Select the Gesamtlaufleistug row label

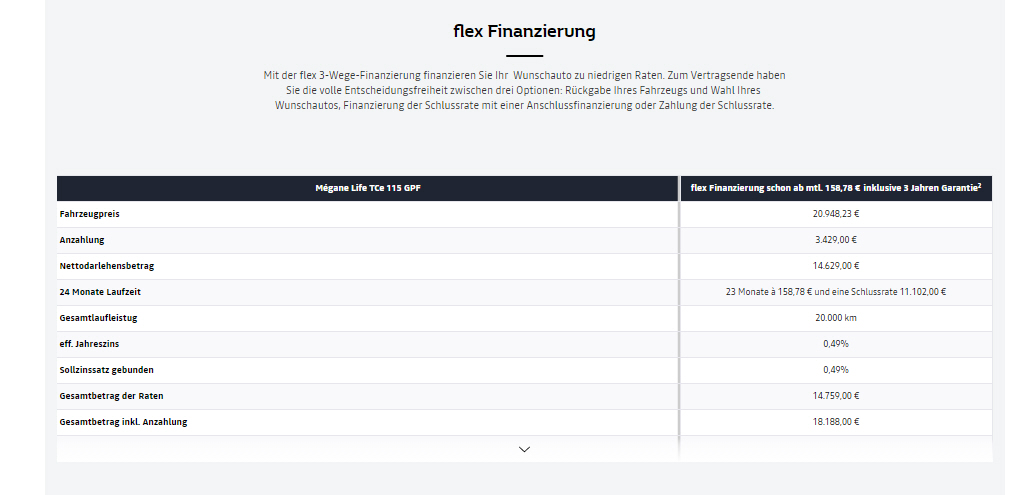(98, 318)
